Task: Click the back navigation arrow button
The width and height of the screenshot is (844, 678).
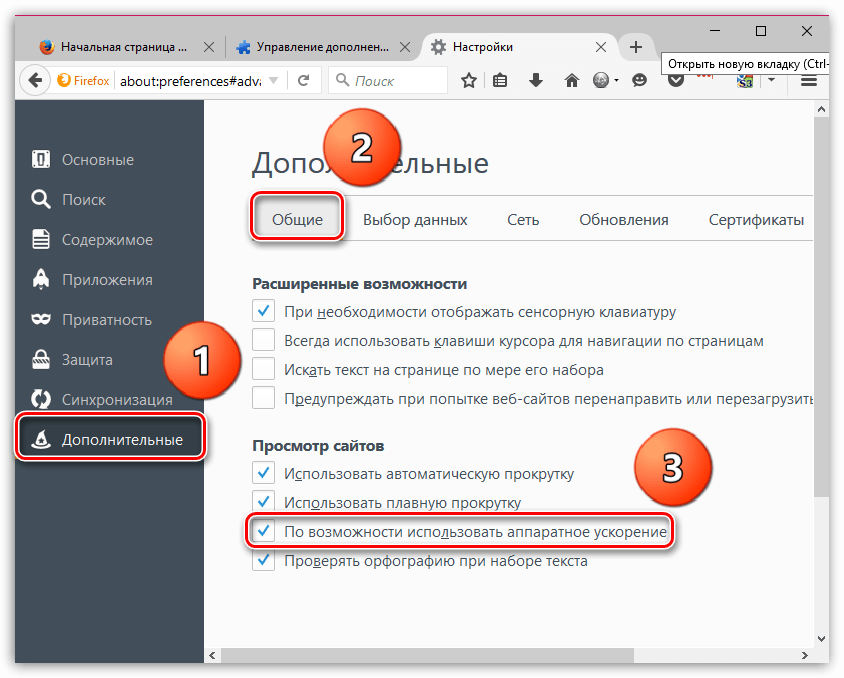Action: pyautogui.click(x=34, y=80)
